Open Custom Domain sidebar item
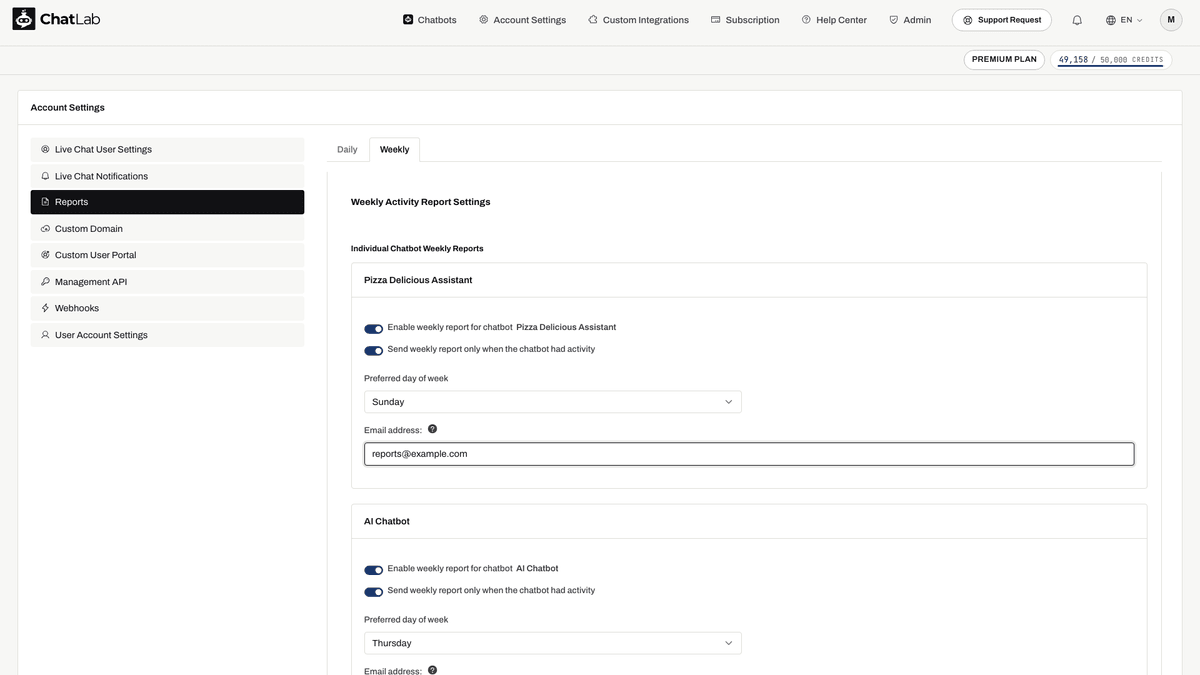Image resolution: width=1200 pixels, height=675 pixels. pos(167,229)
